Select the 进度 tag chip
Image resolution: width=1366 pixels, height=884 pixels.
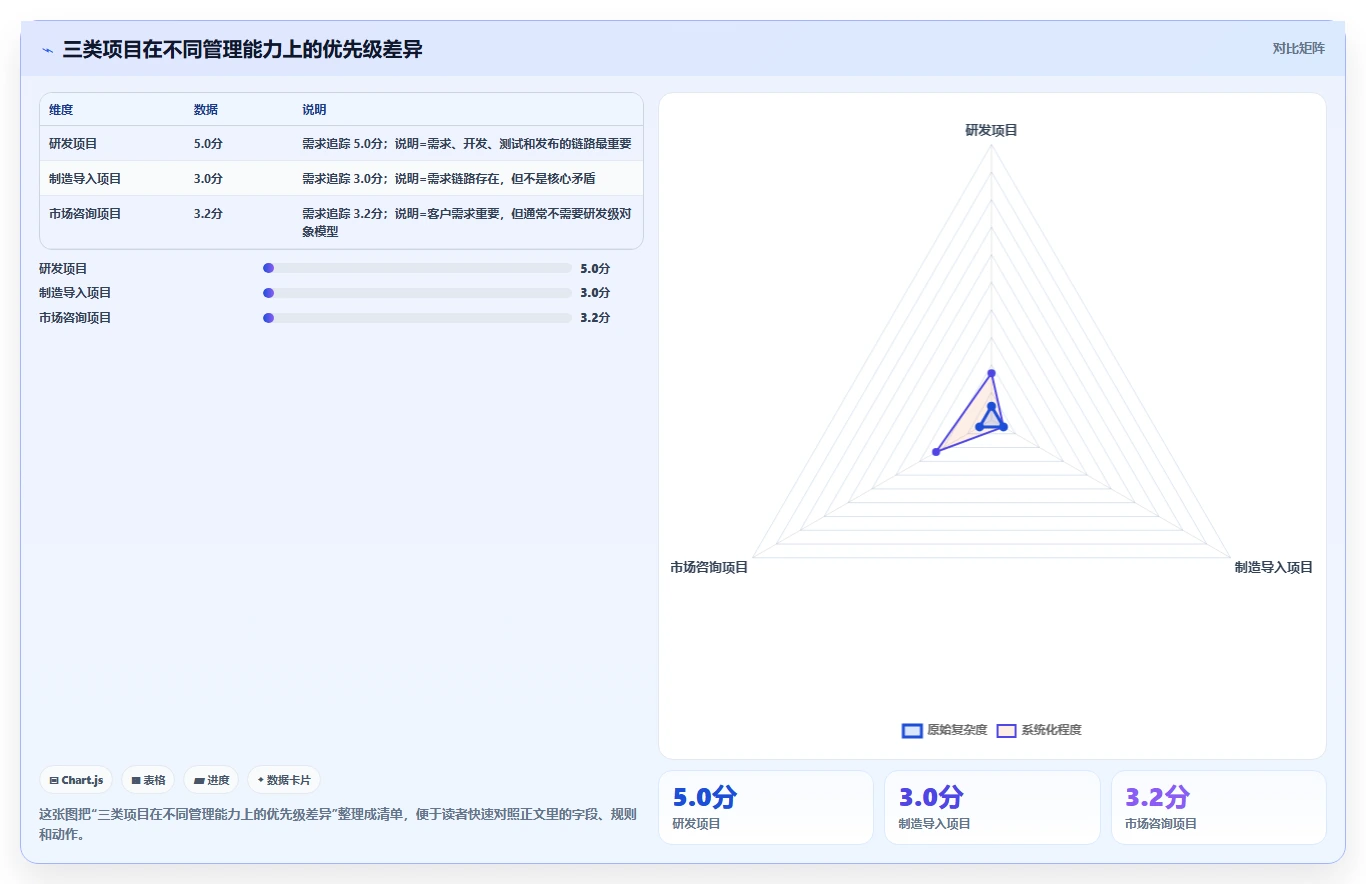click(x=211, y=780)
